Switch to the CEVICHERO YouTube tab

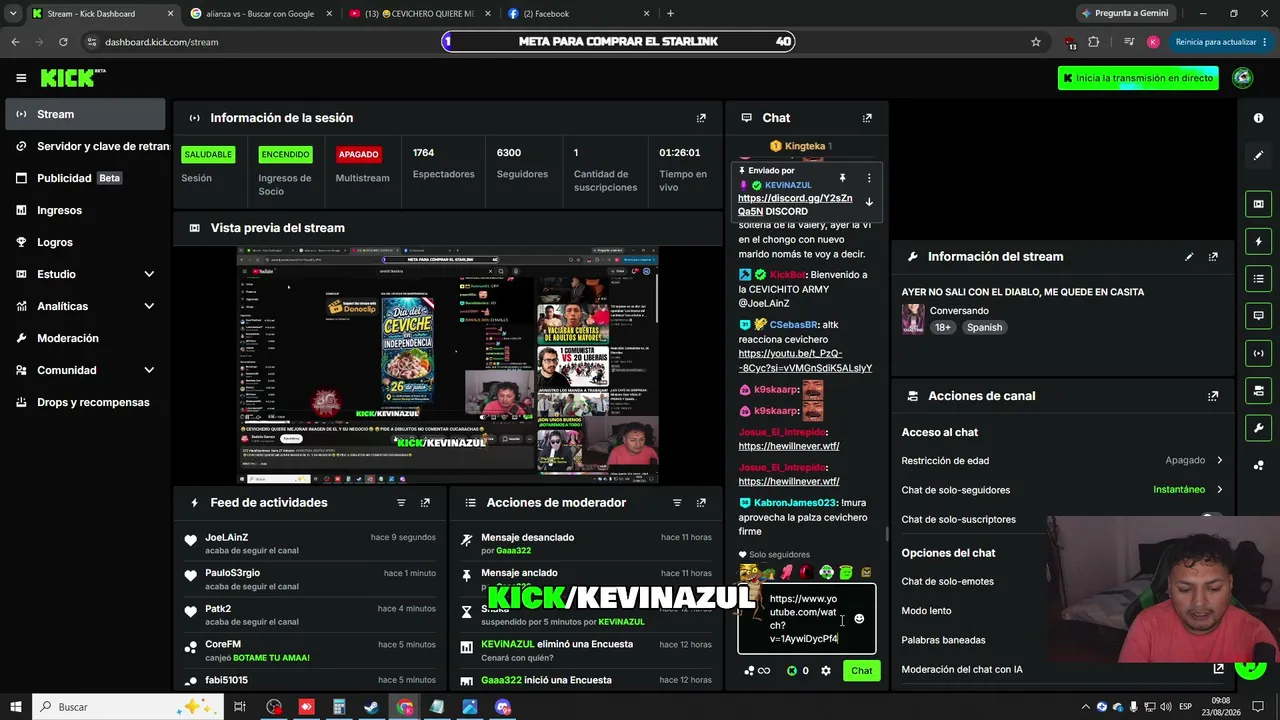point(420,14)
